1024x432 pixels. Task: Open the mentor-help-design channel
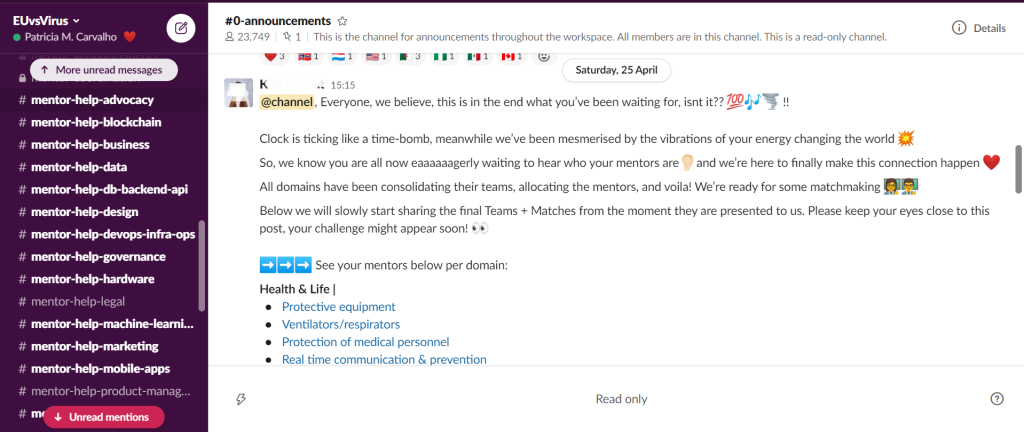click(84, 211)
